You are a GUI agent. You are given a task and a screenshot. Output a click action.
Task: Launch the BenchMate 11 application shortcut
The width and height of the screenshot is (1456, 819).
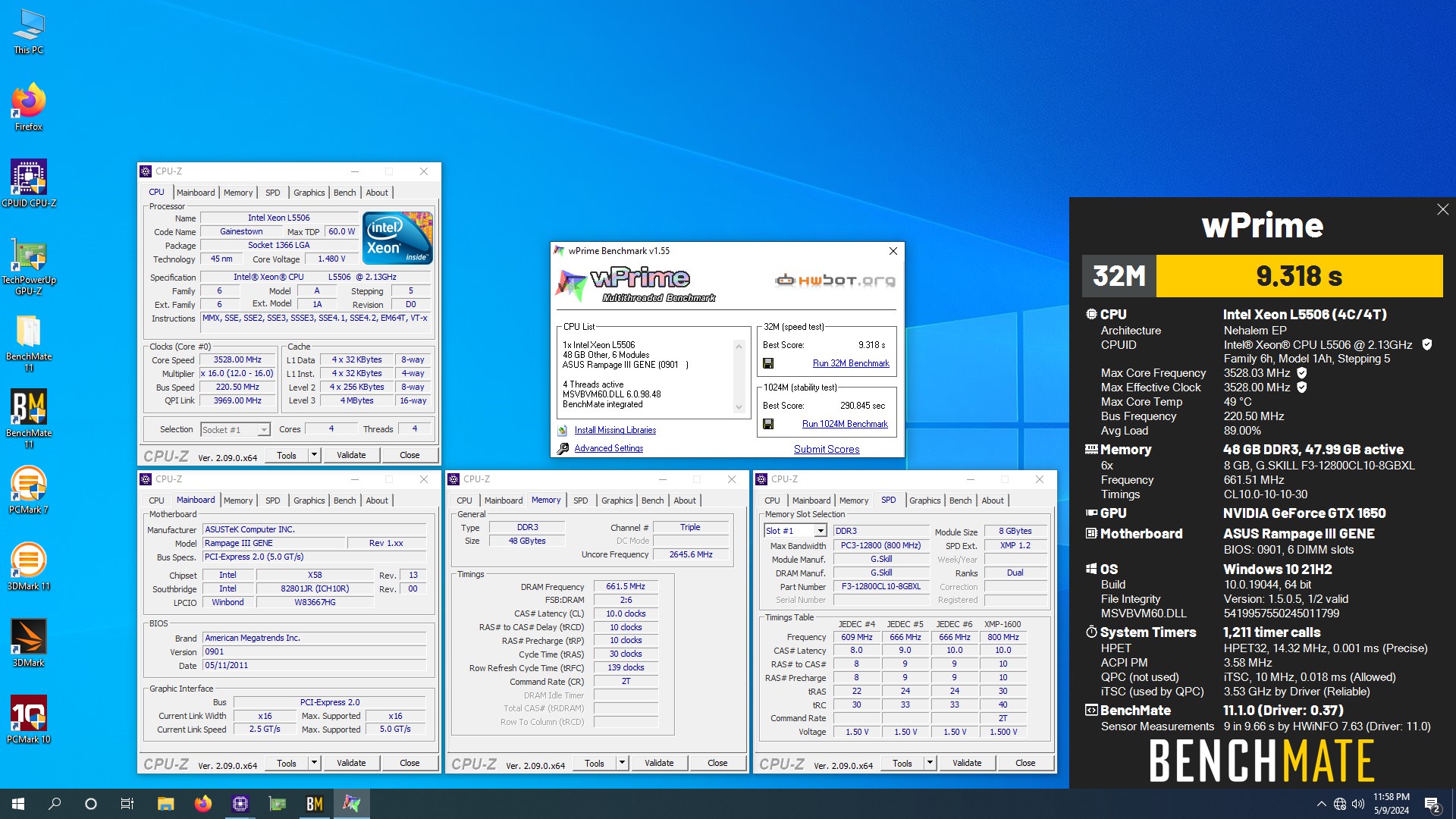tap(29, 419)
